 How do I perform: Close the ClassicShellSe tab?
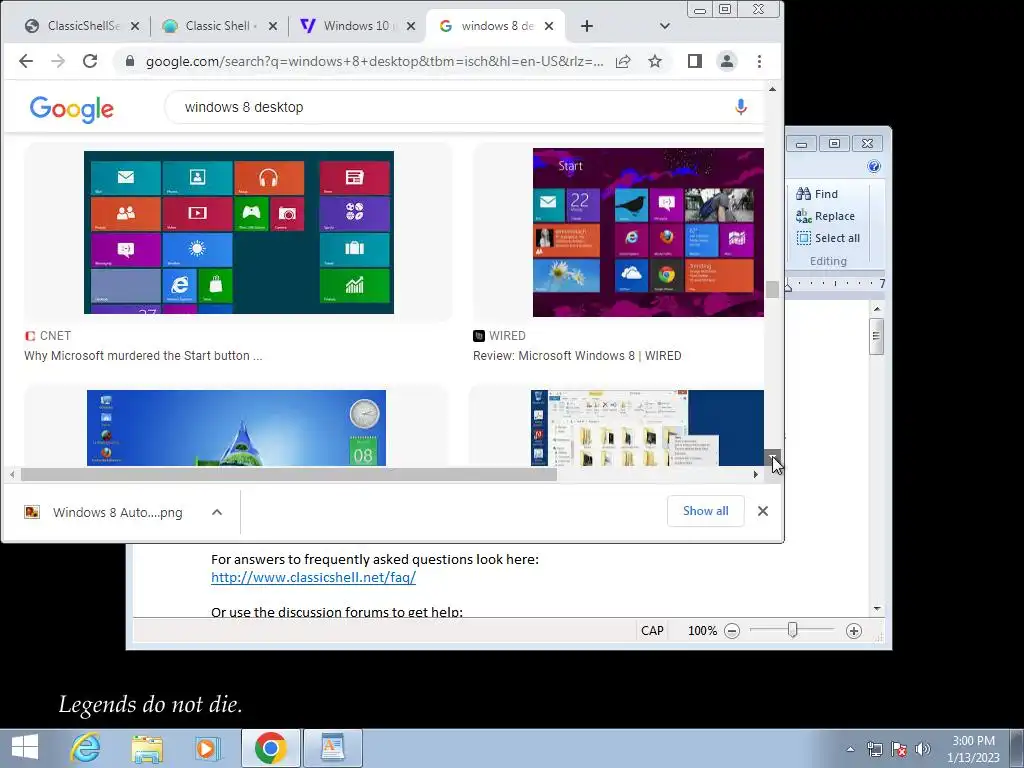(135, 26)
